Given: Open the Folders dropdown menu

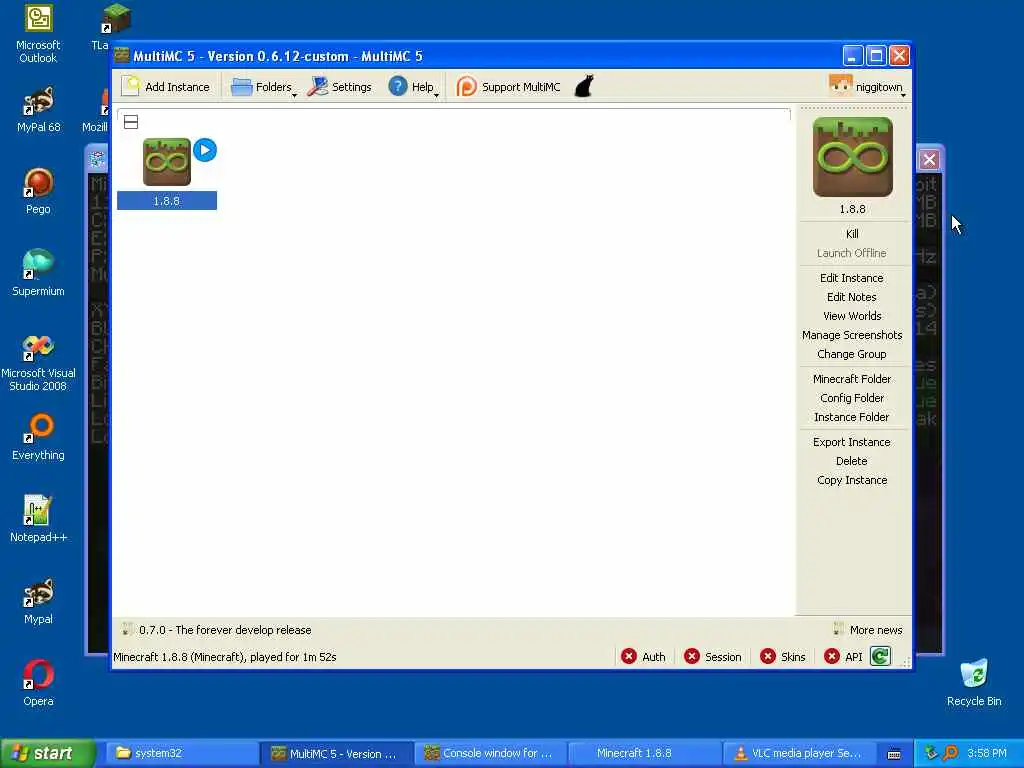Looking at the screenshot, I should [263, 87].
